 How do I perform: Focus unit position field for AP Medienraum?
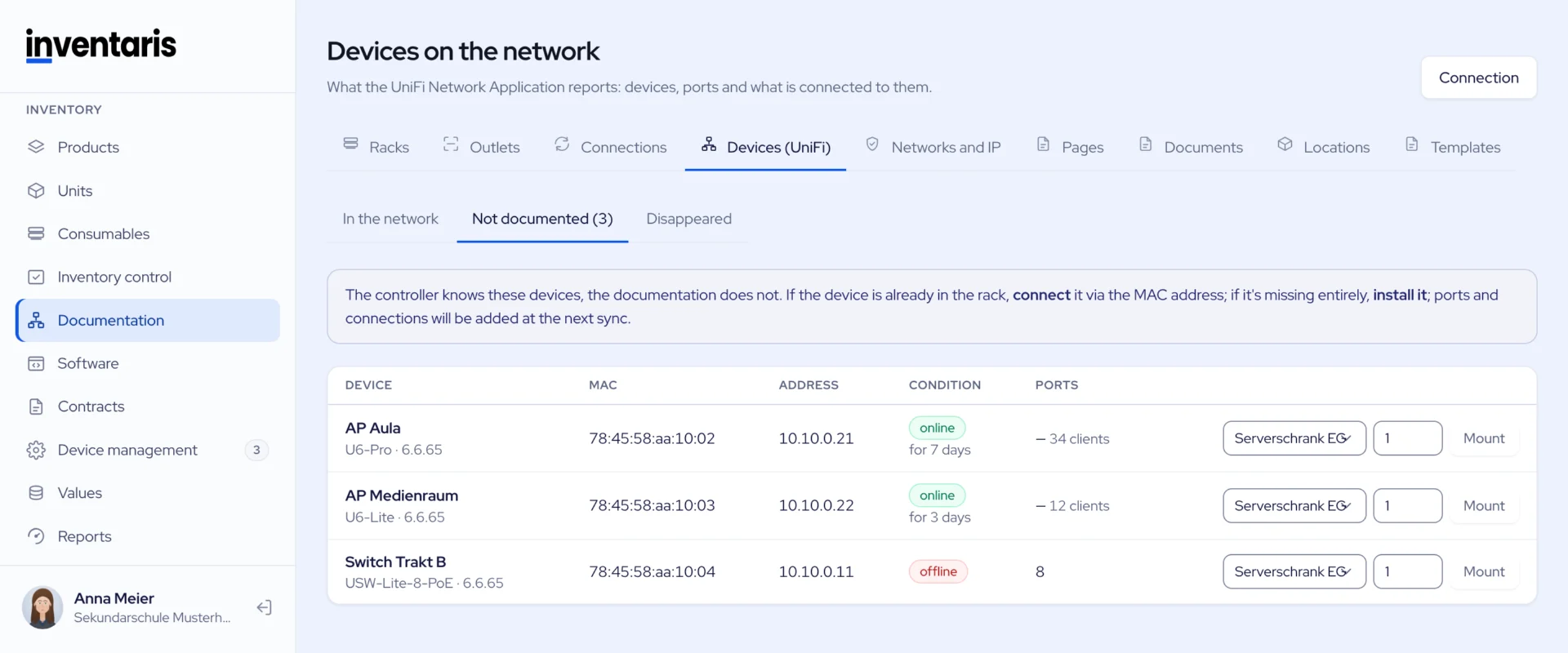pyautogui.click(x=1408, y=506)
